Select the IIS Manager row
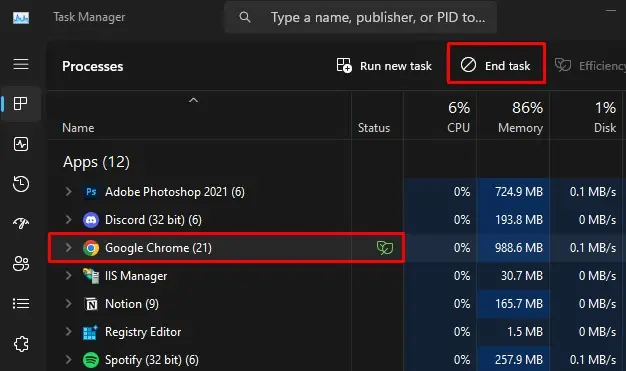Viewport: 626px width, 371px height. [x=336, y=276]
